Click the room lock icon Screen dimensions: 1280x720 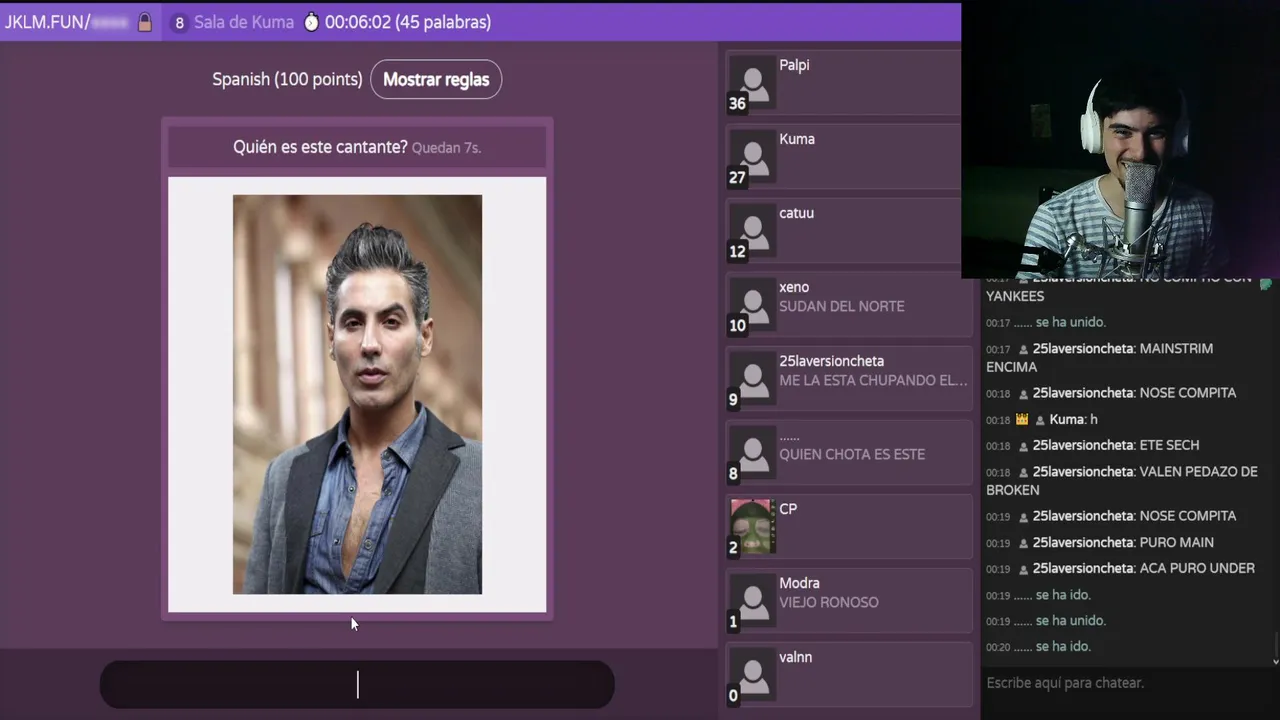[x=145, y=22]
